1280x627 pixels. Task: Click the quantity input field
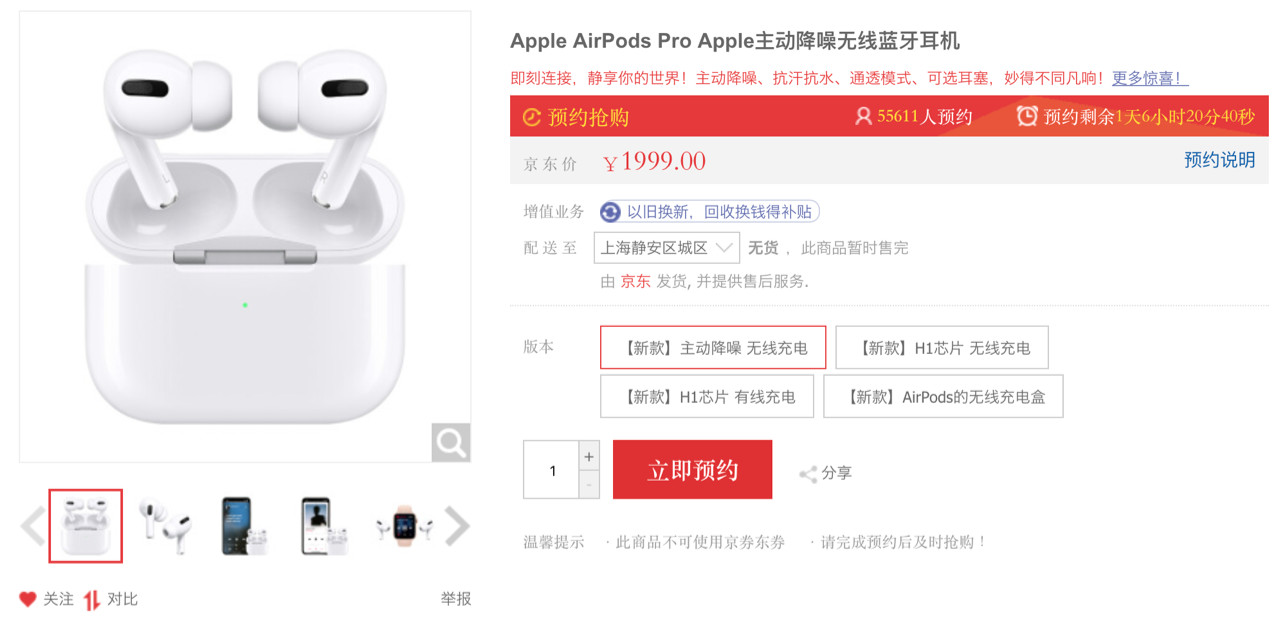point(550,470)
